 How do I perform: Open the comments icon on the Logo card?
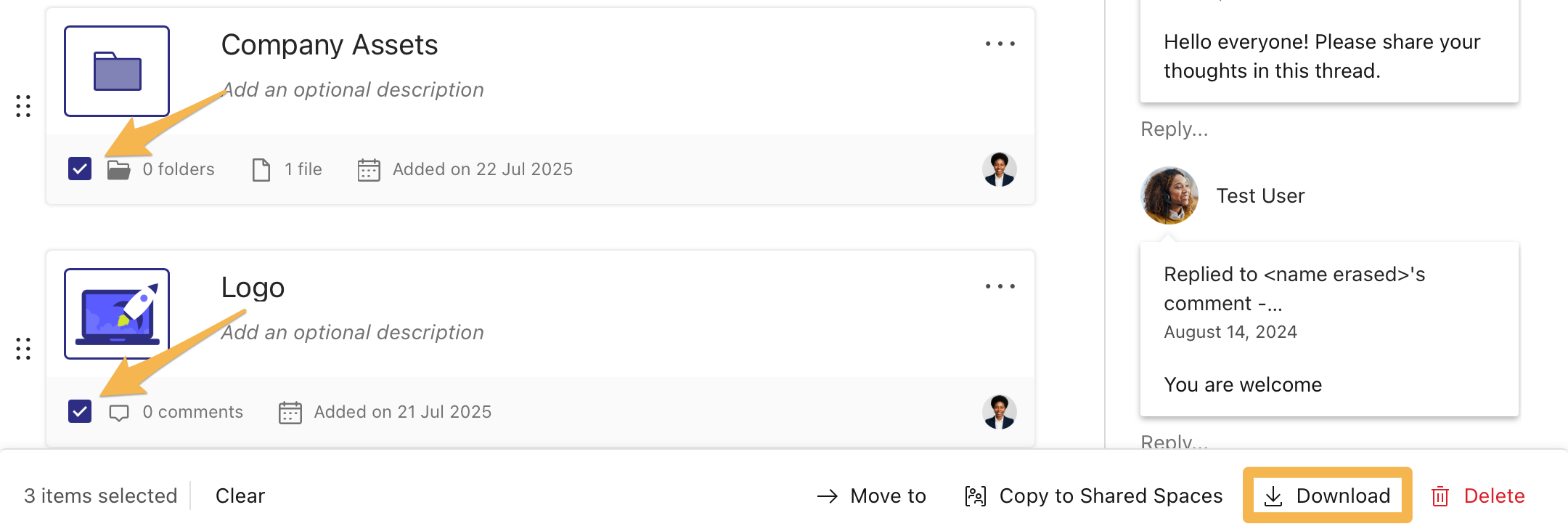coord(119,412)
